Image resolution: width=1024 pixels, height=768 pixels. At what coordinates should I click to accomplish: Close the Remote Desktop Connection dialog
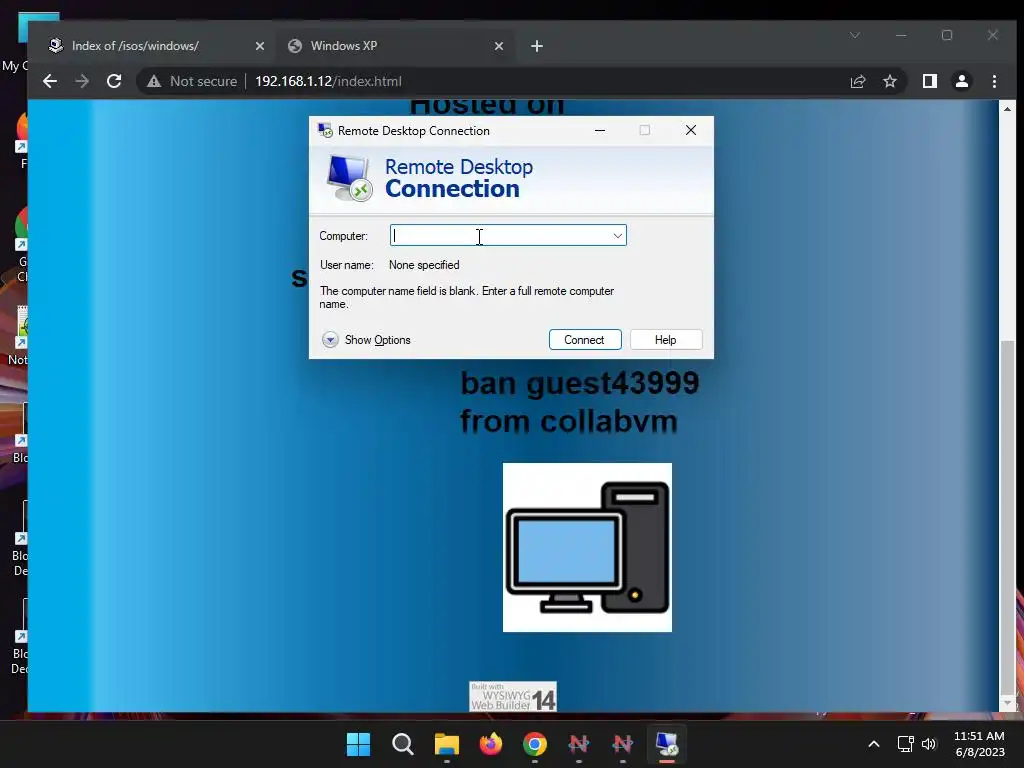click(x=690, y=130)
